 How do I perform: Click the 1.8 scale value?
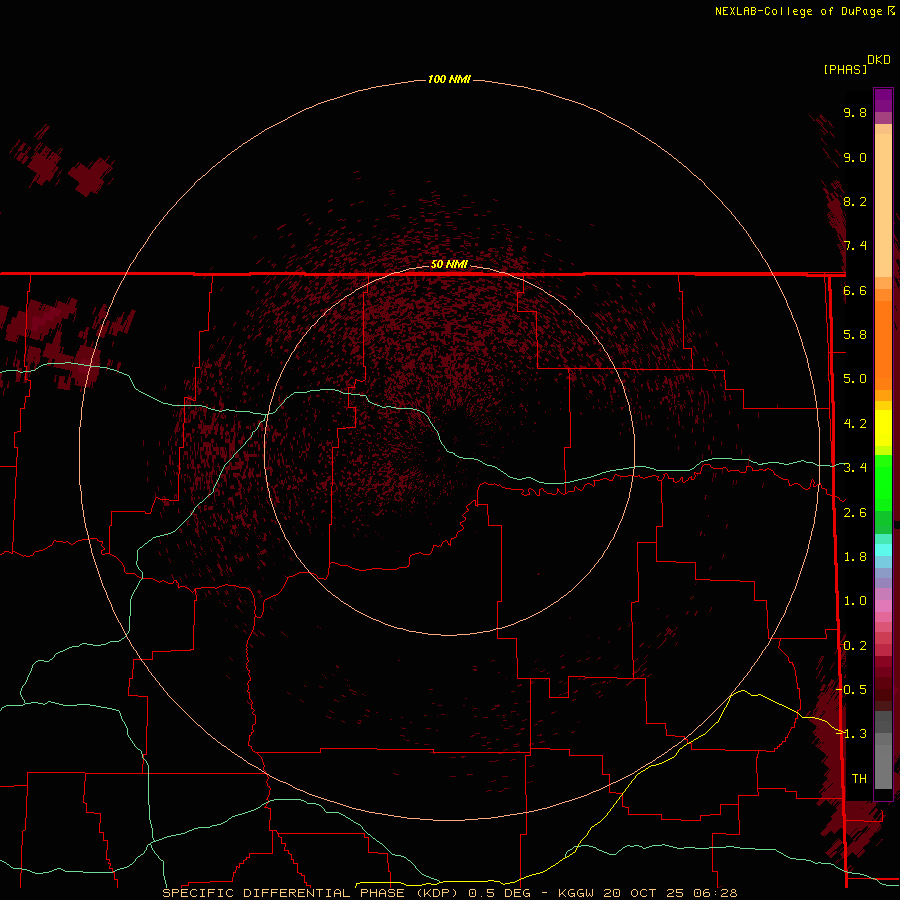tap(855, 557)
